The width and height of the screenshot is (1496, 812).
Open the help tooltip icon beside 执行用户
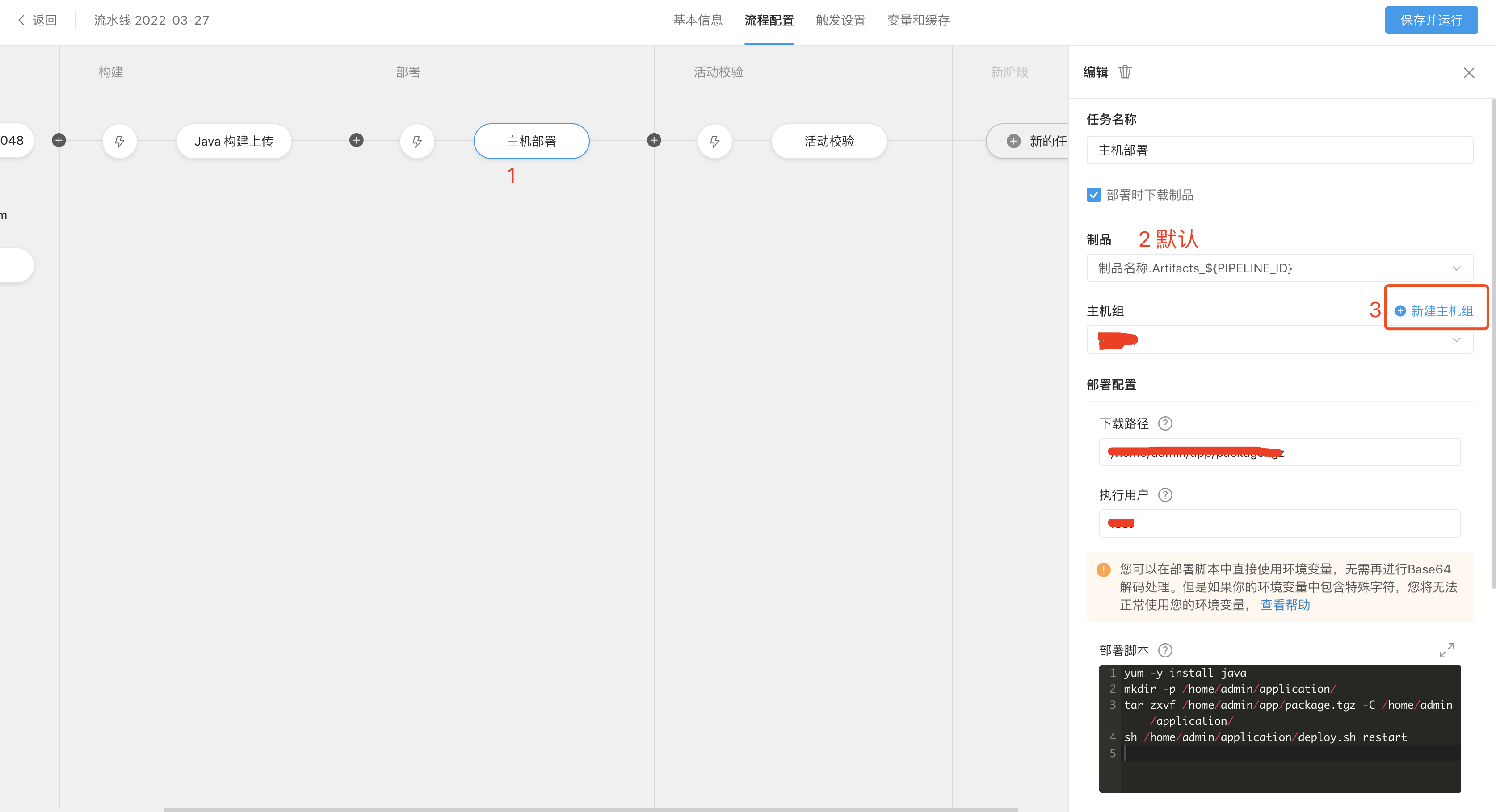point(1164,495)
